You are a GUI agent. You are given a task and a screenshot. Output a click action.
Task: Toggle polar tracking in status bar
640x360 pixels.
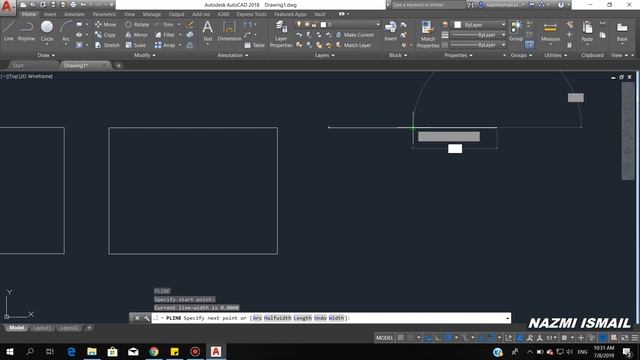(x=448, y=338)
